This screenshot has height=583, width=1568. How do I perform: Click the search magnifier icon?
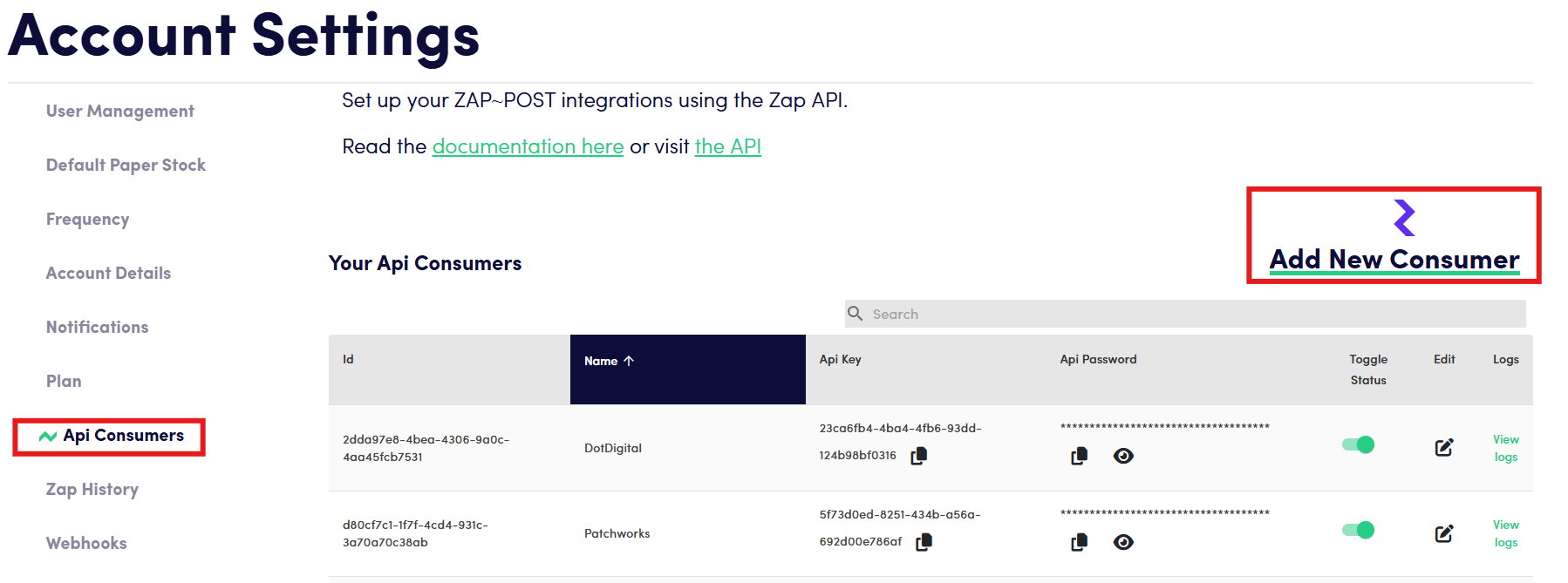pyautogui.click(x=856, y=314)
